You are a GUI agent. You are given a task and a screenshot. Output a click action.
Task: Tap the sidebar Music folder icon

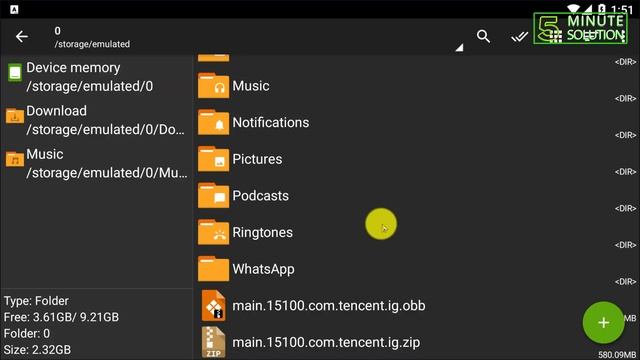[15, 159]
